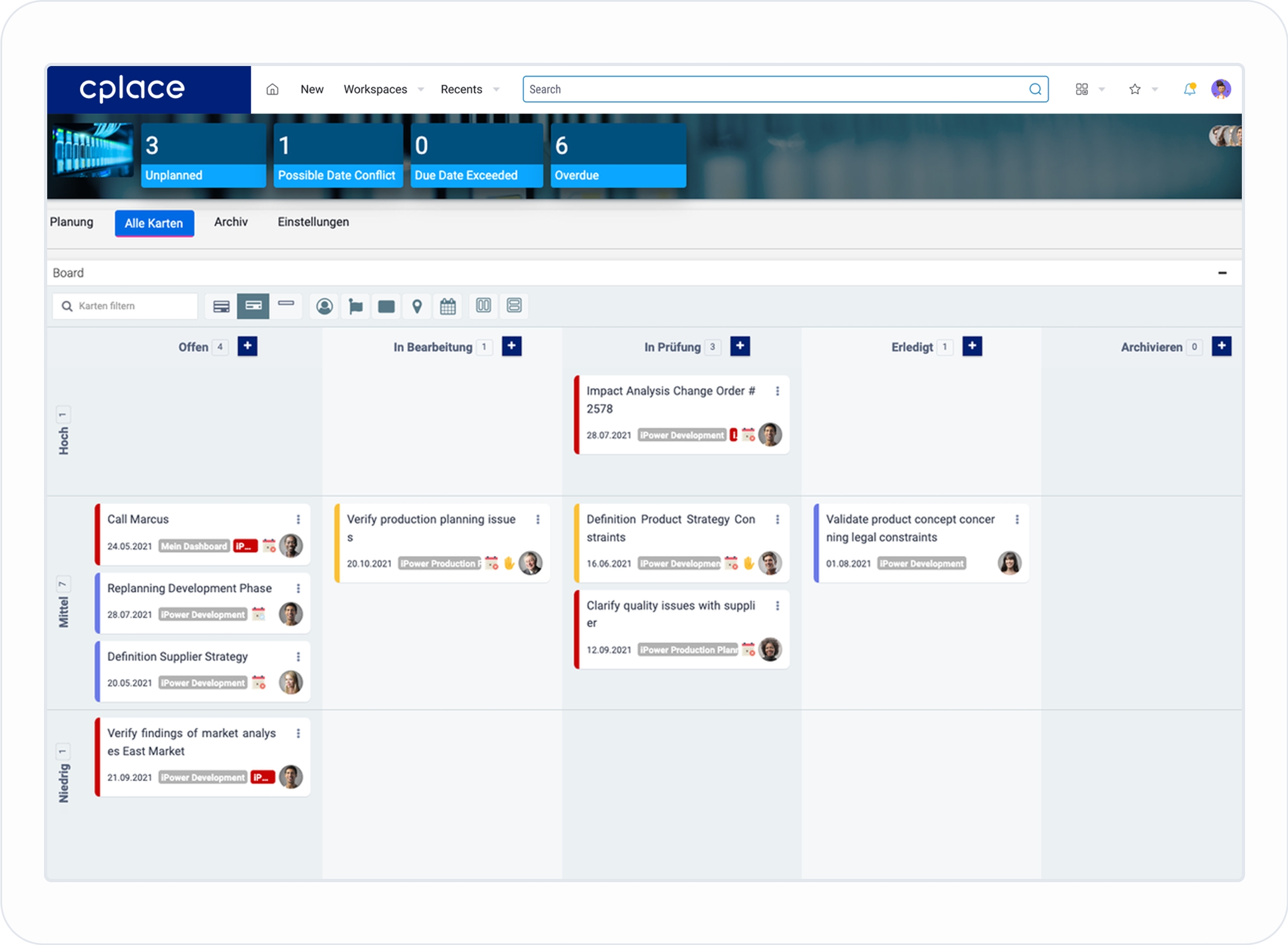Click the flag filter icon
Viewport: 1288px width, 945px height.
click(x=355, y=307)
